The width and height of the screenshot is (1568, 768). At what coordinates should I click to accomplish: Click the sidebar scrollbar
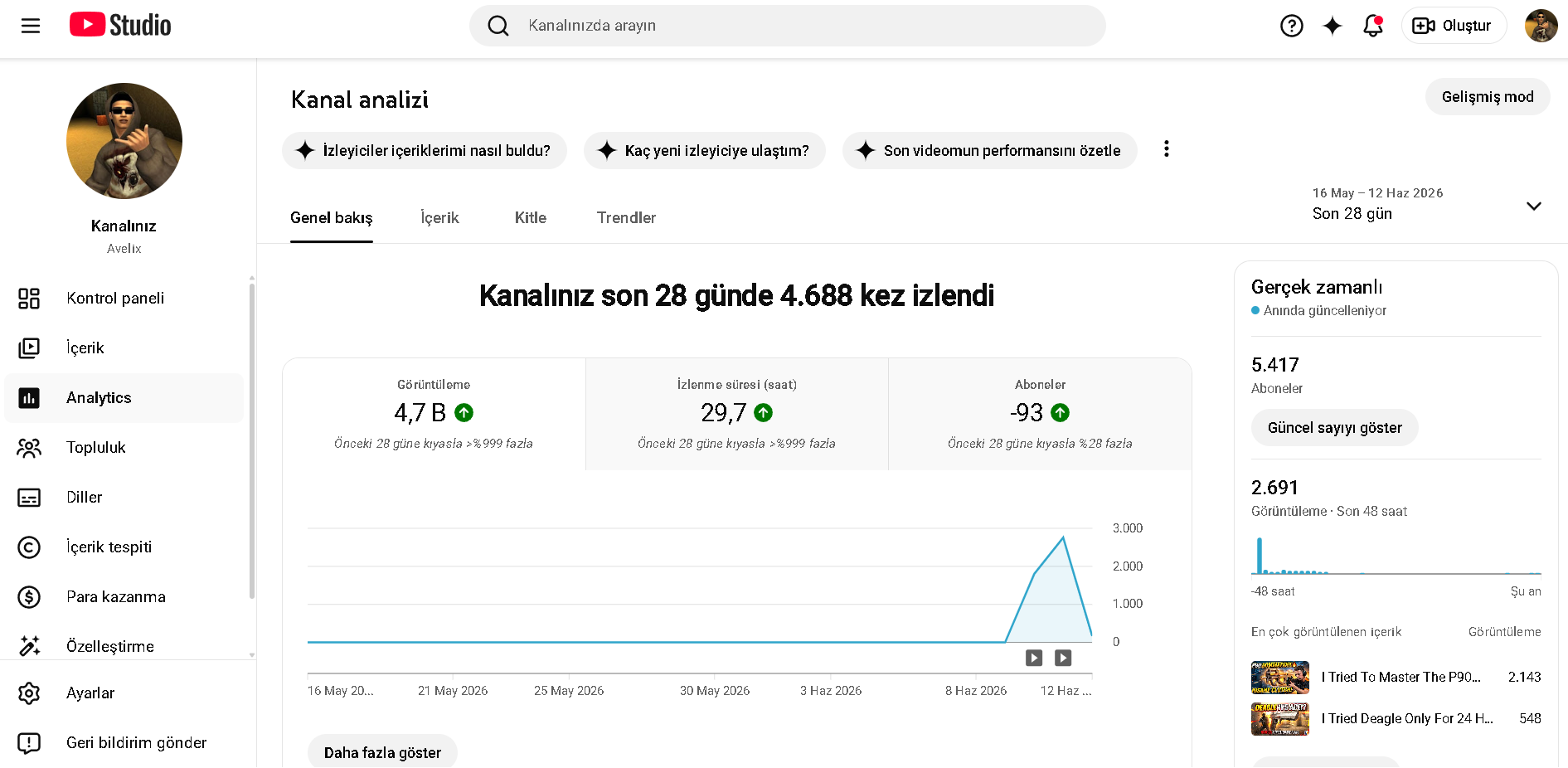click(251, 440)
